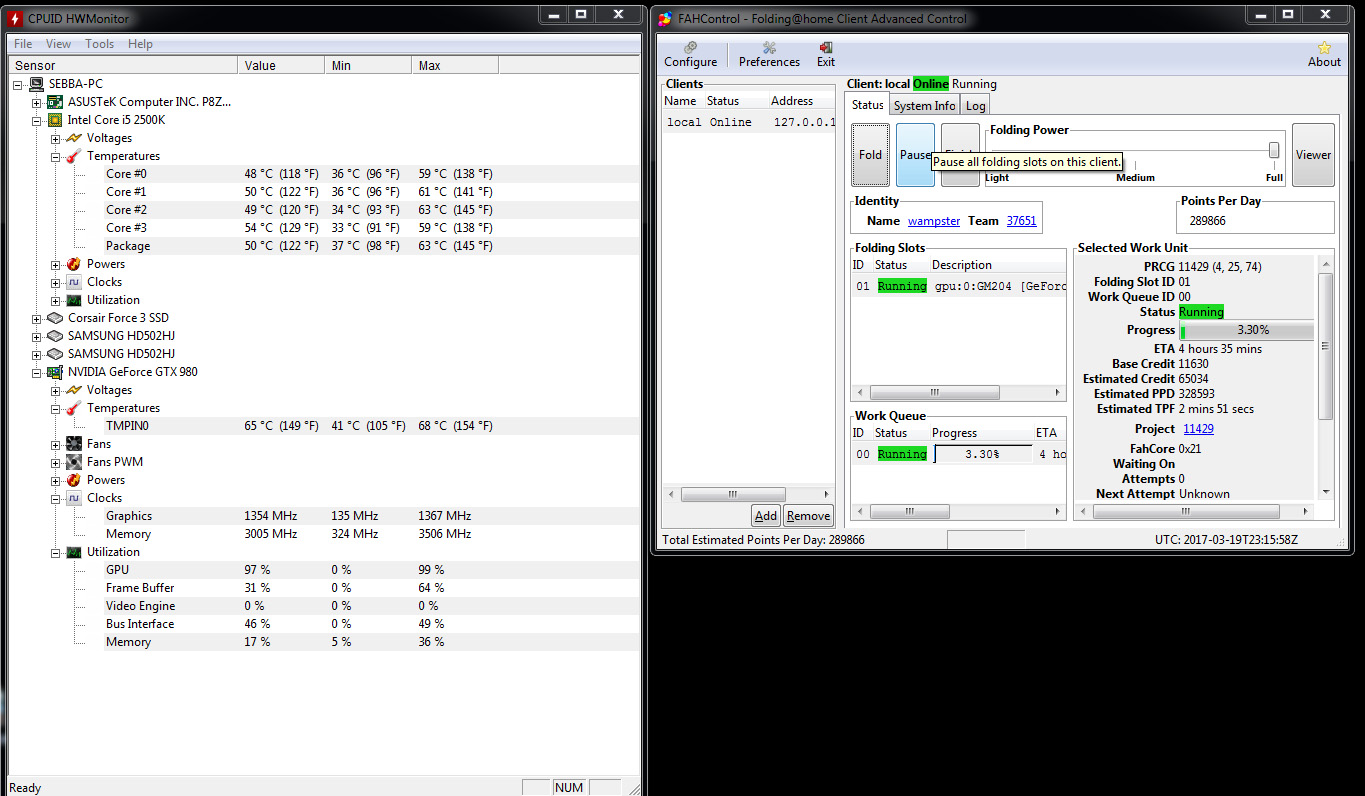The image size is (1365, 796).
Task: Open the wampster identity link
Action: (x=934, y=221)
